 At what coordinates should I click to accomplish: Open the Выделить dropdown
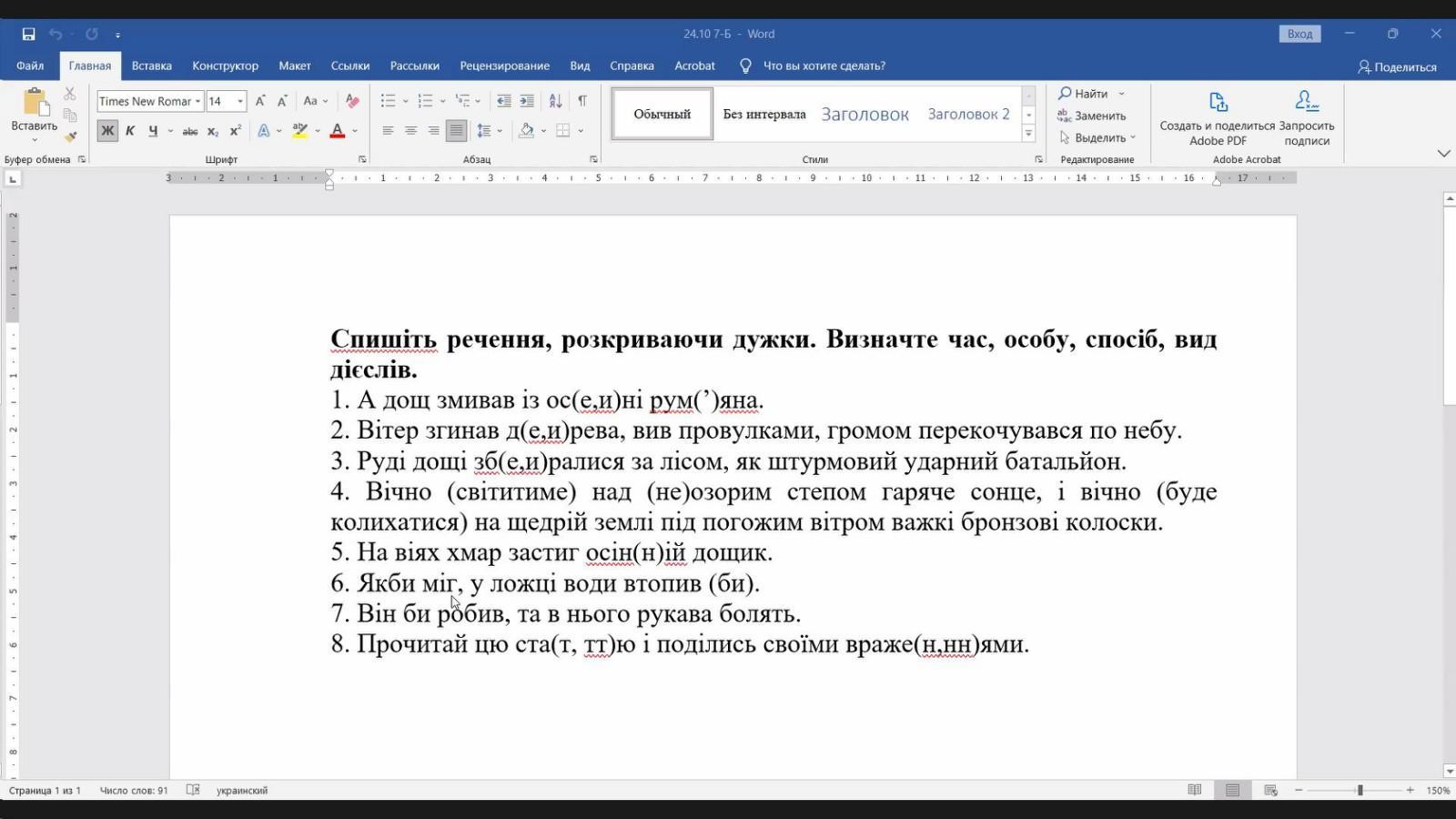coord(1097,137)
